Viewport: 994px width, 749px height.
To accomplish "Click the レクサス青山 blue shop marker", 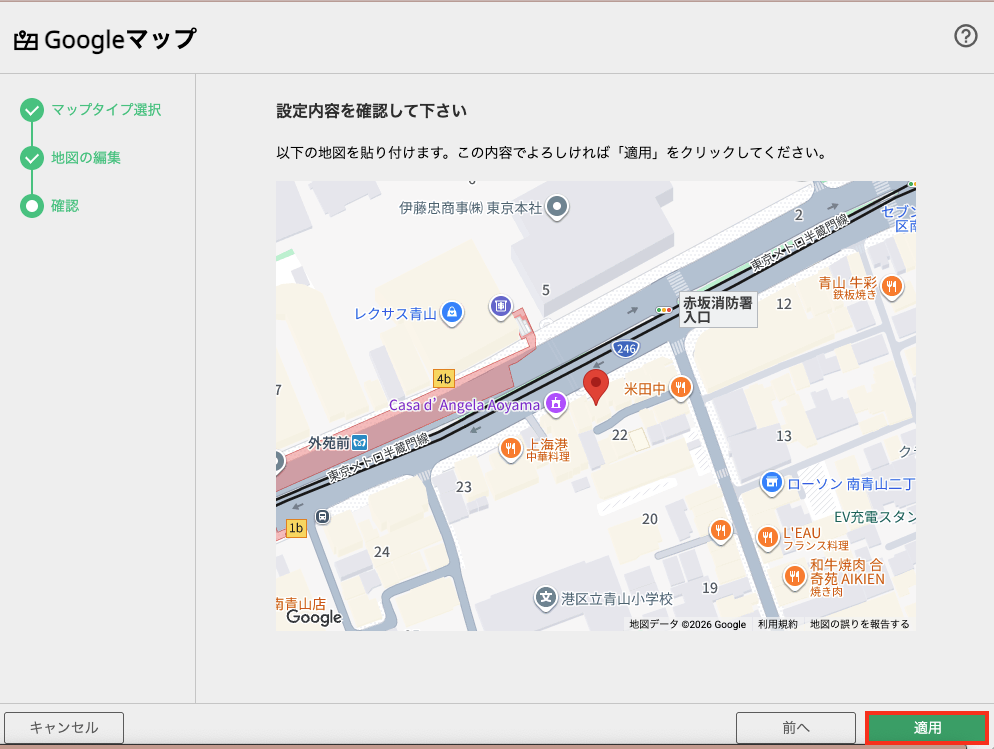I will click(451, 312).
